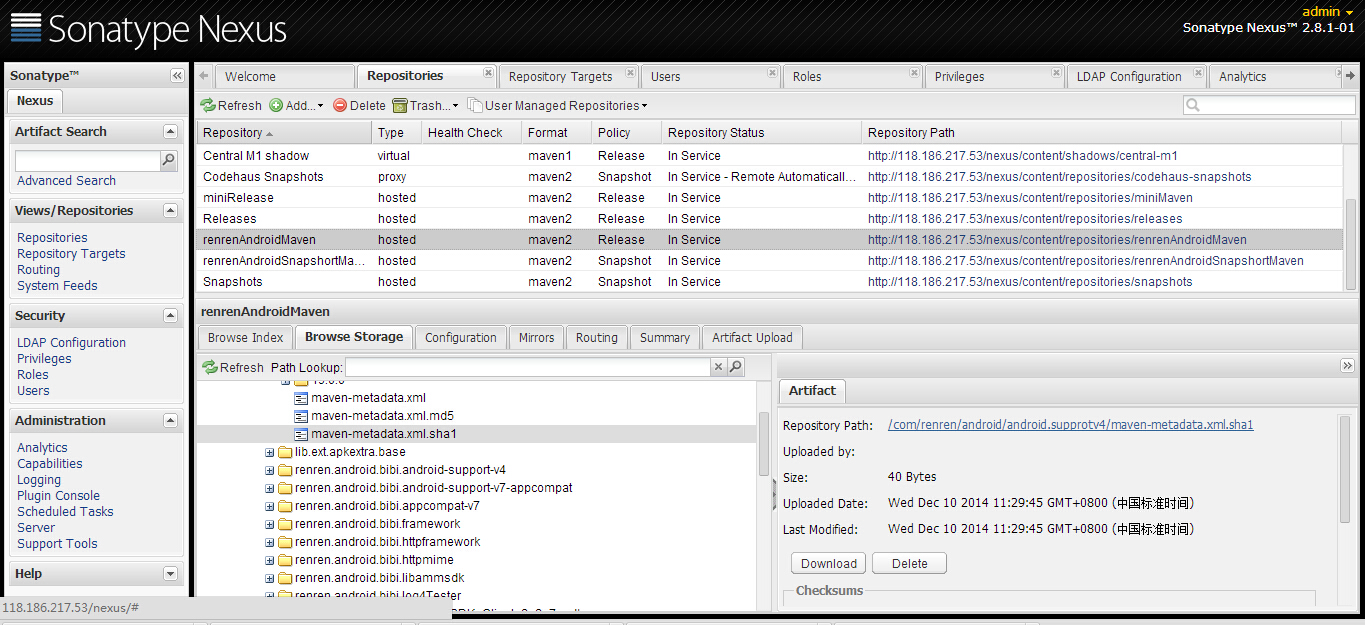Image resolution: width=1365 pixels, height=625 pixels.
Task: Click the lib.ext.apkextra.base folder icon
Action: (285, 452)
